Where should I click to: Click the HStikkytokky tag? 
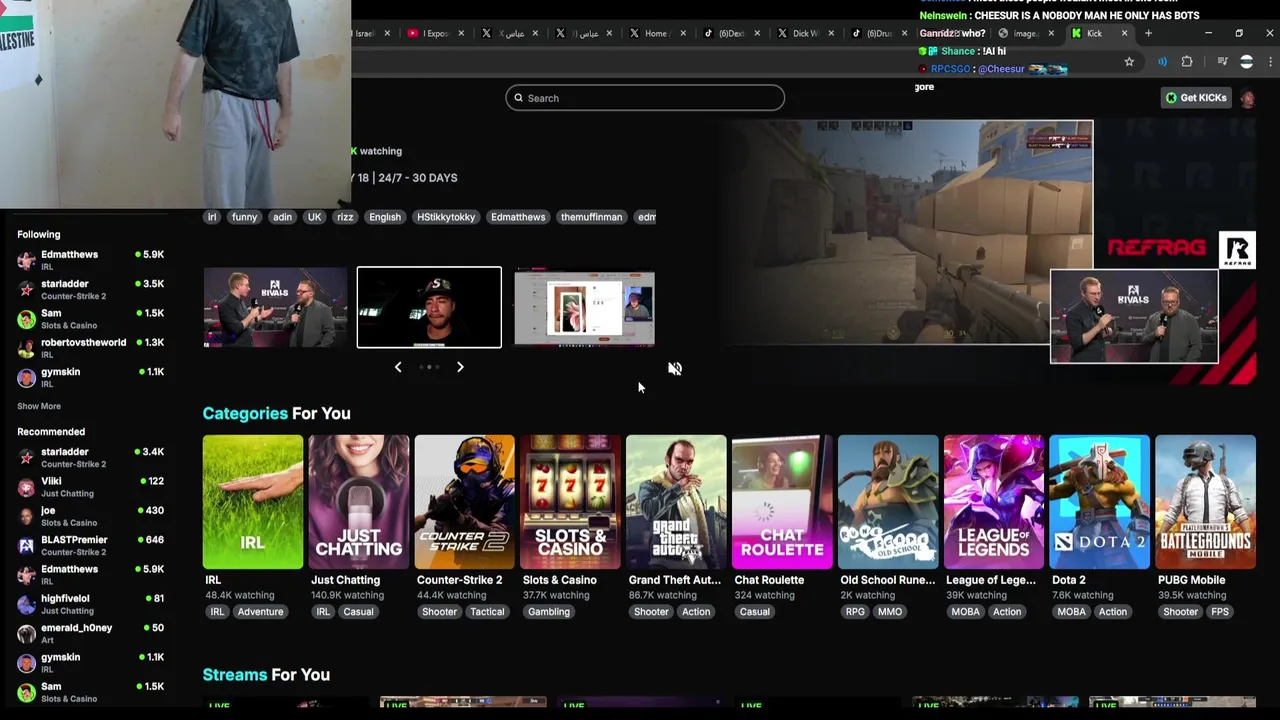tap(446, 217)
